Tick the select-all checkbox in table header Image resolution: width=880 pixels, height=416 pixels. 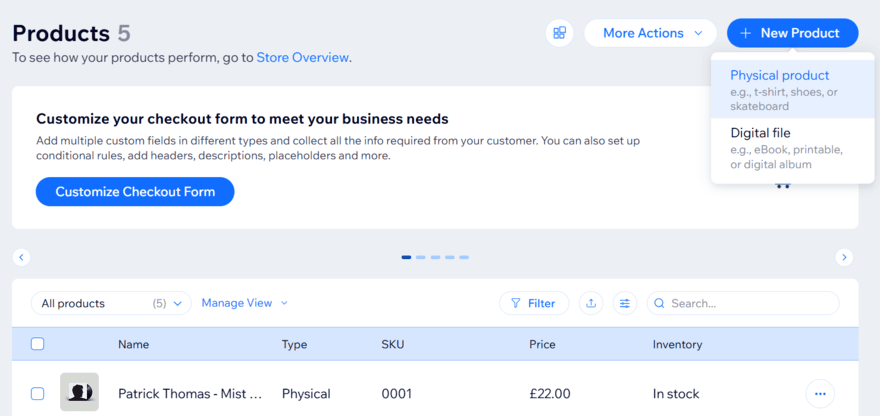[38, 344]
